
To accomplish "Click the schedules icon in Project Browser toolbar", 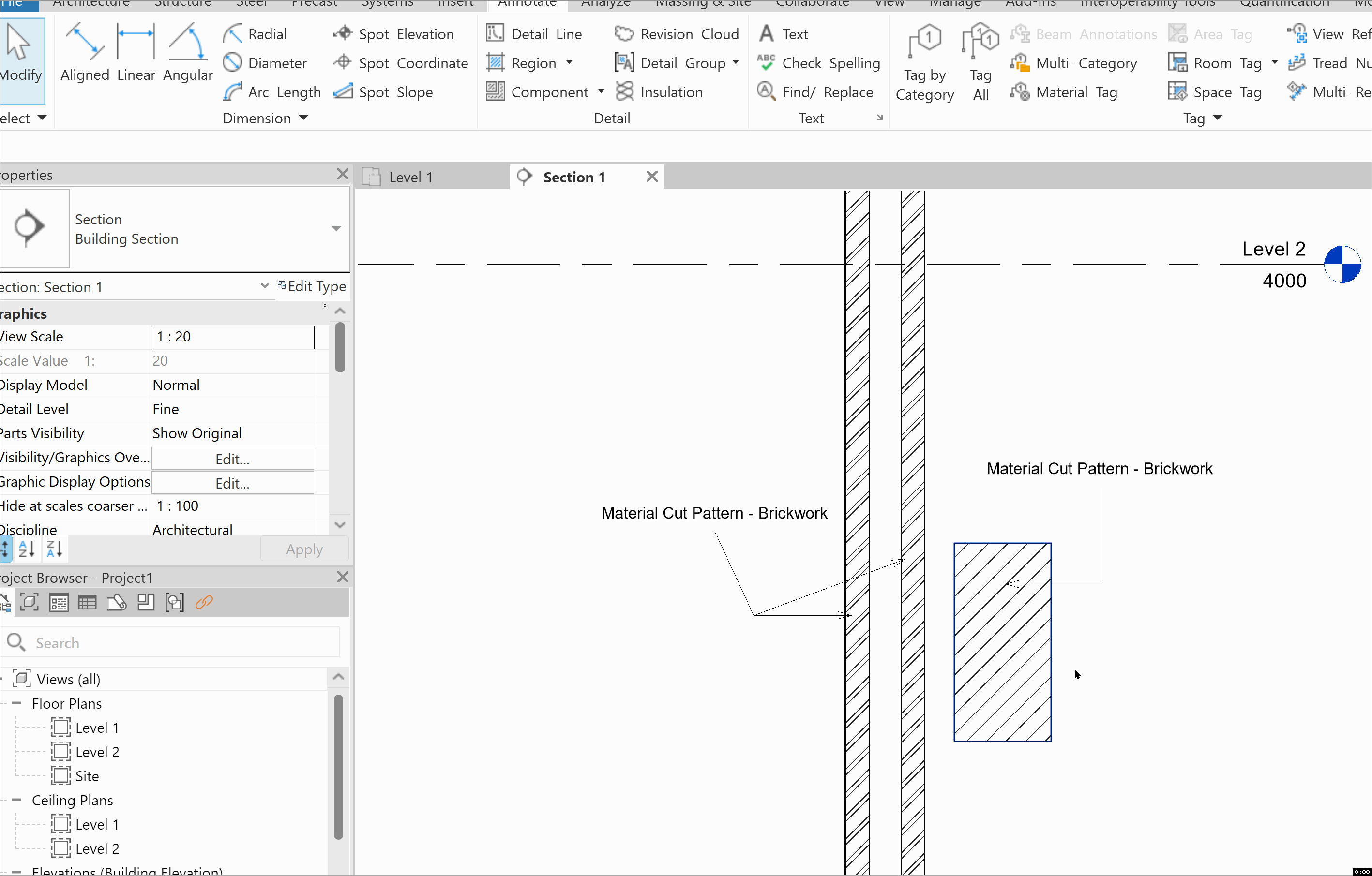I will (87, 602).
